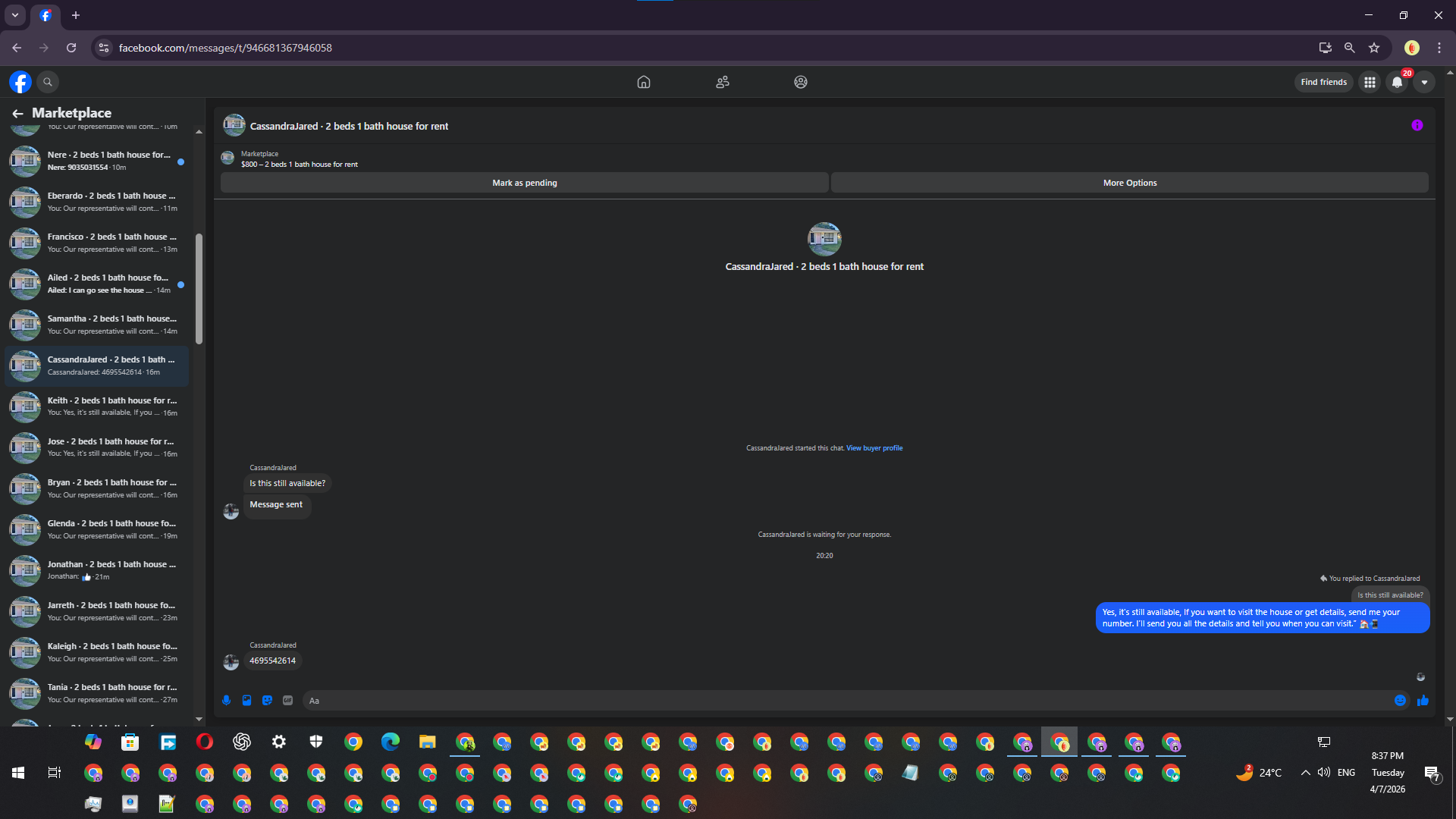Show hidden system tray icons

pos(1305,773)
